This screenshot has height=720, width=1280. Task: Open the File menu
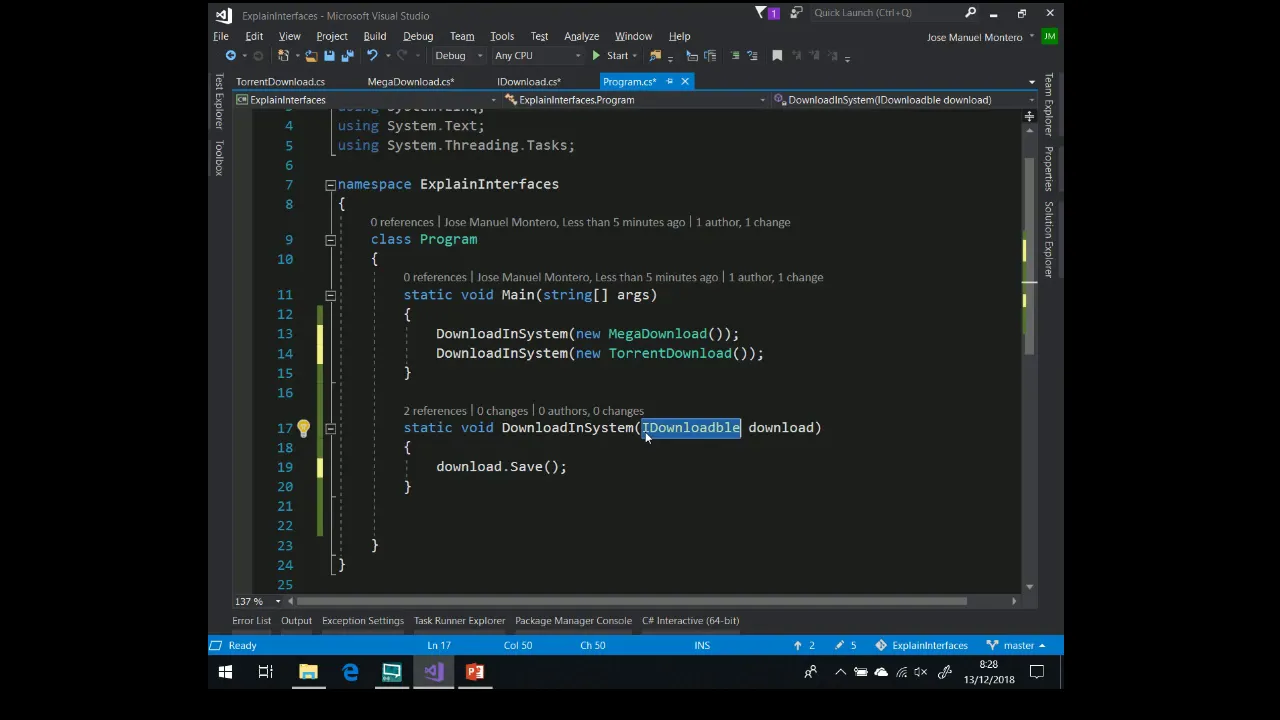click(221, 36)
